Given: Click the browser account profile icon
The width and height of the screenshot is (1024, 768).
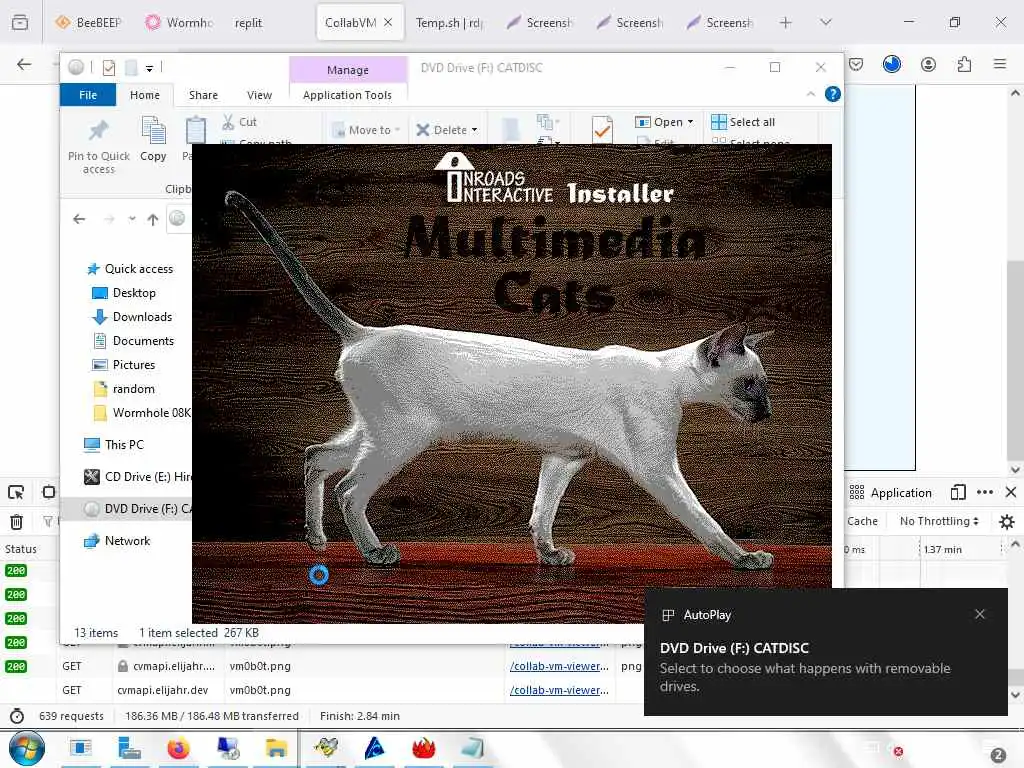Looking at the screenshot, I should pos(928,64).
